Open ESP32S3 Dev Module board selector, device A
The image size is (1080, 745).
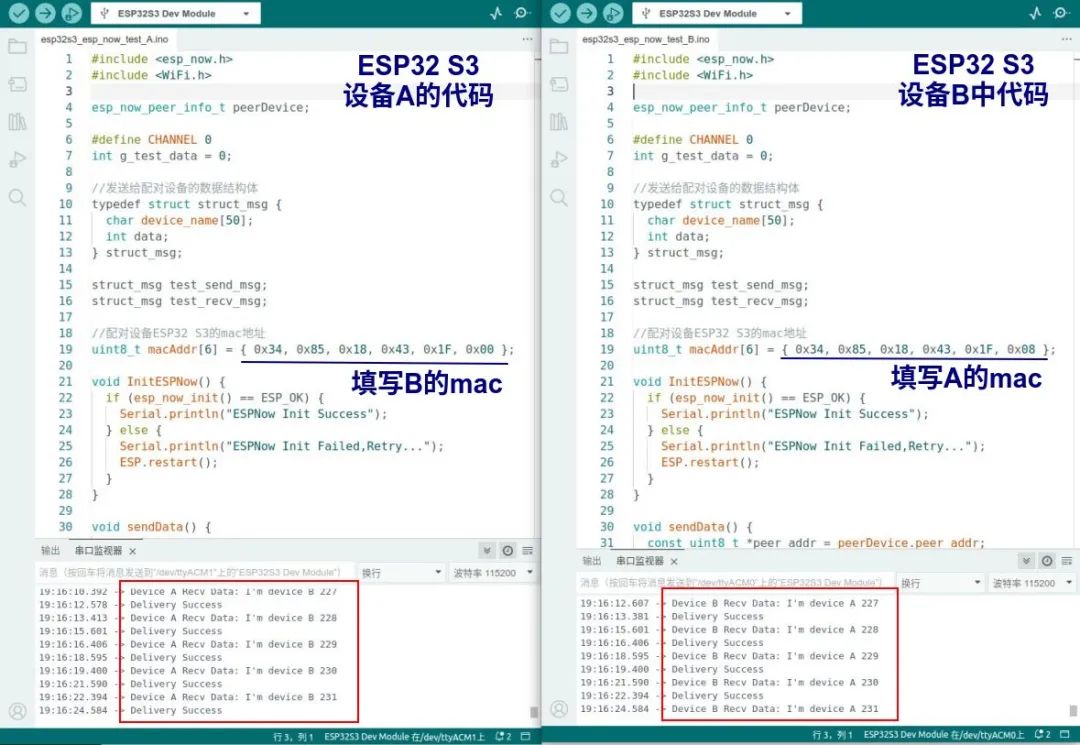pos(176,13)
